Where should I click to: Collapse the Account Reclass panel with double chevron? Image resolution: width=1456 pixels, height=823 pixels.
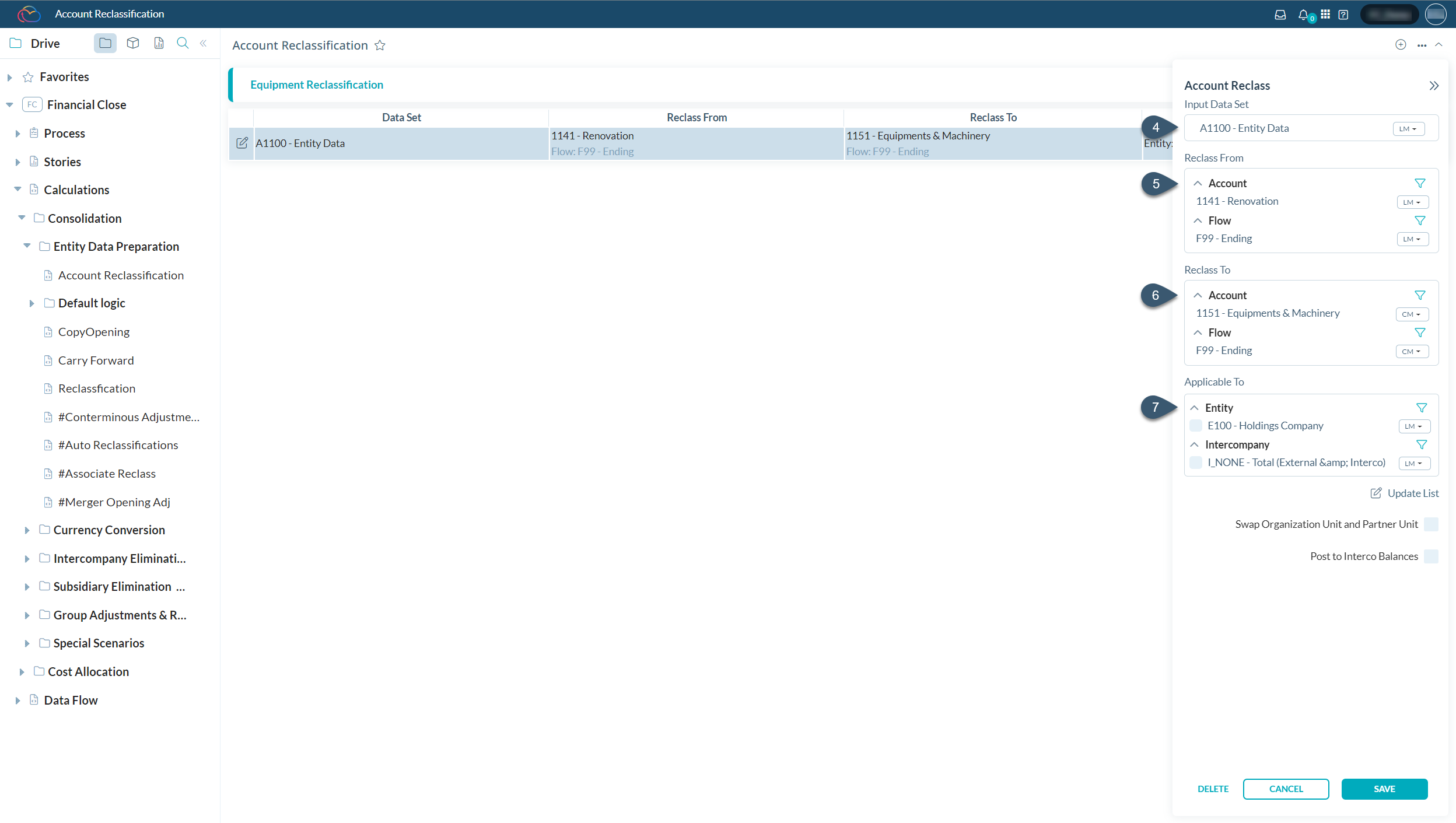coord(1434,85)
